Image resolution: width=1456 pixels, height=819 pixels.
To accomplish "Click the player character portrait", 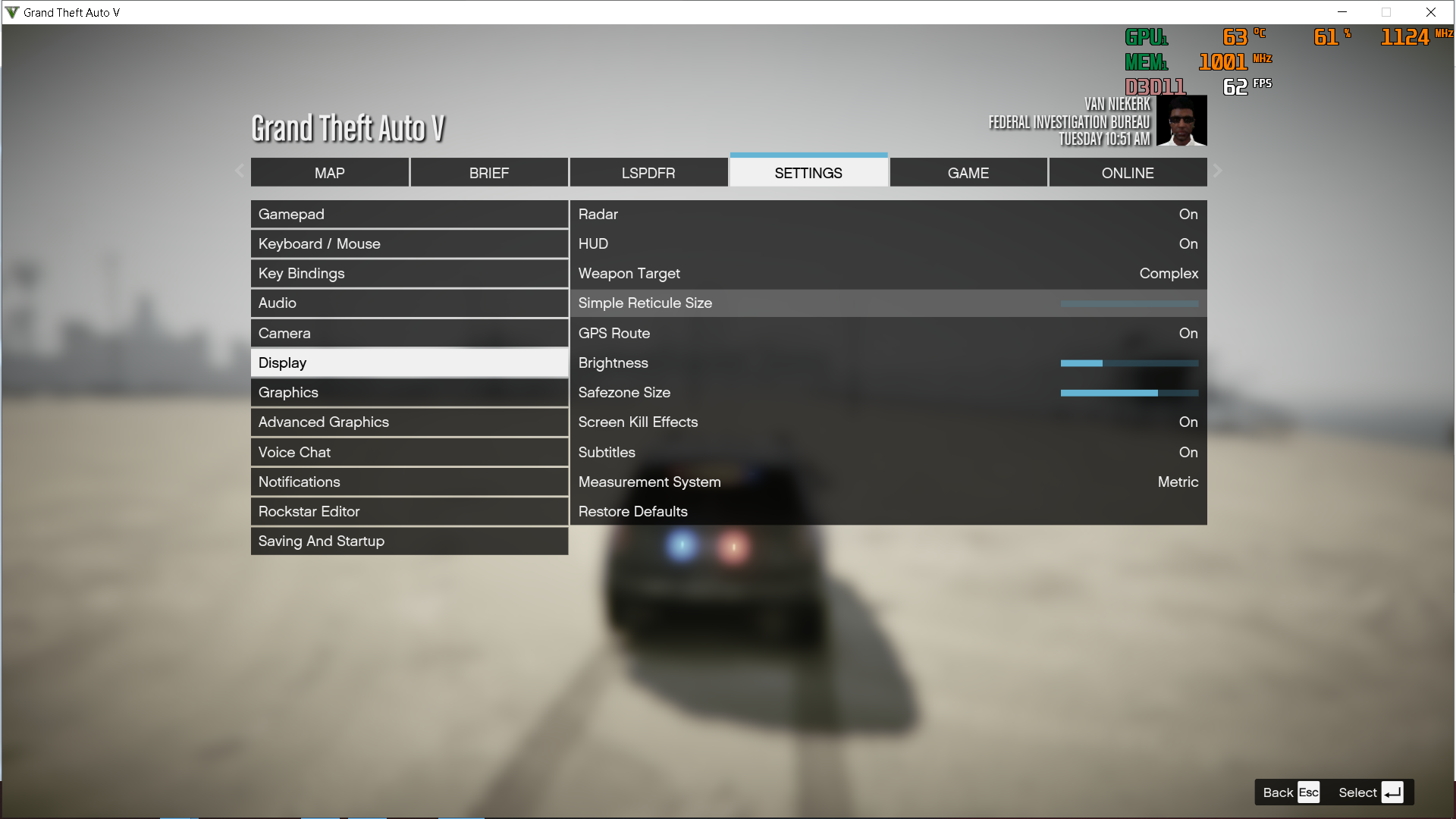I will point(1181,121).
